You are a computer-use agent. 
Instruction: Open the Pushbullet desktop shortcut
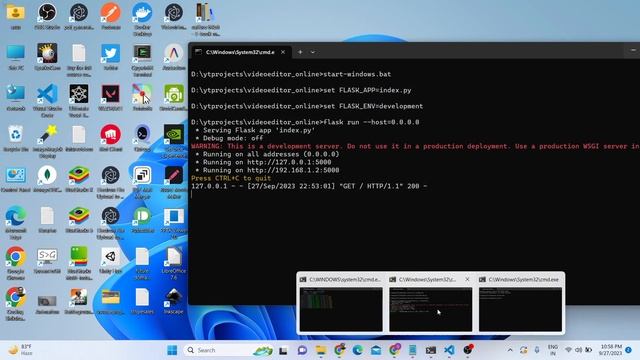pyautogui.click(x=142, y=220)
